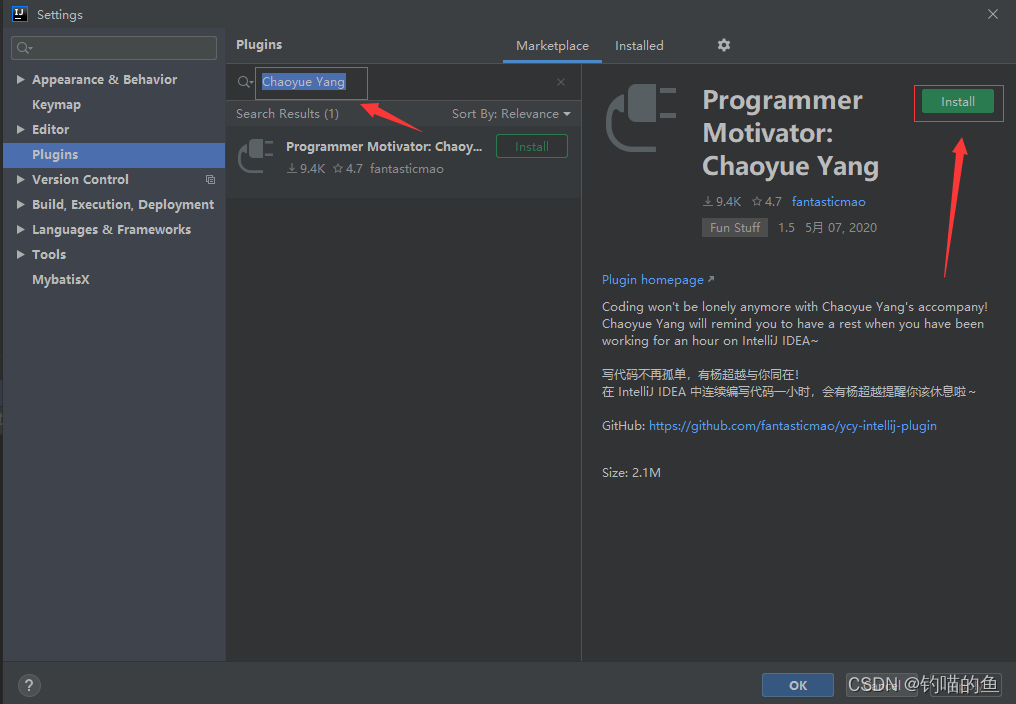Open the GitHub ycy-intellij-plugin link
The height and width of the screenshot is (704, 1016).
792,425
